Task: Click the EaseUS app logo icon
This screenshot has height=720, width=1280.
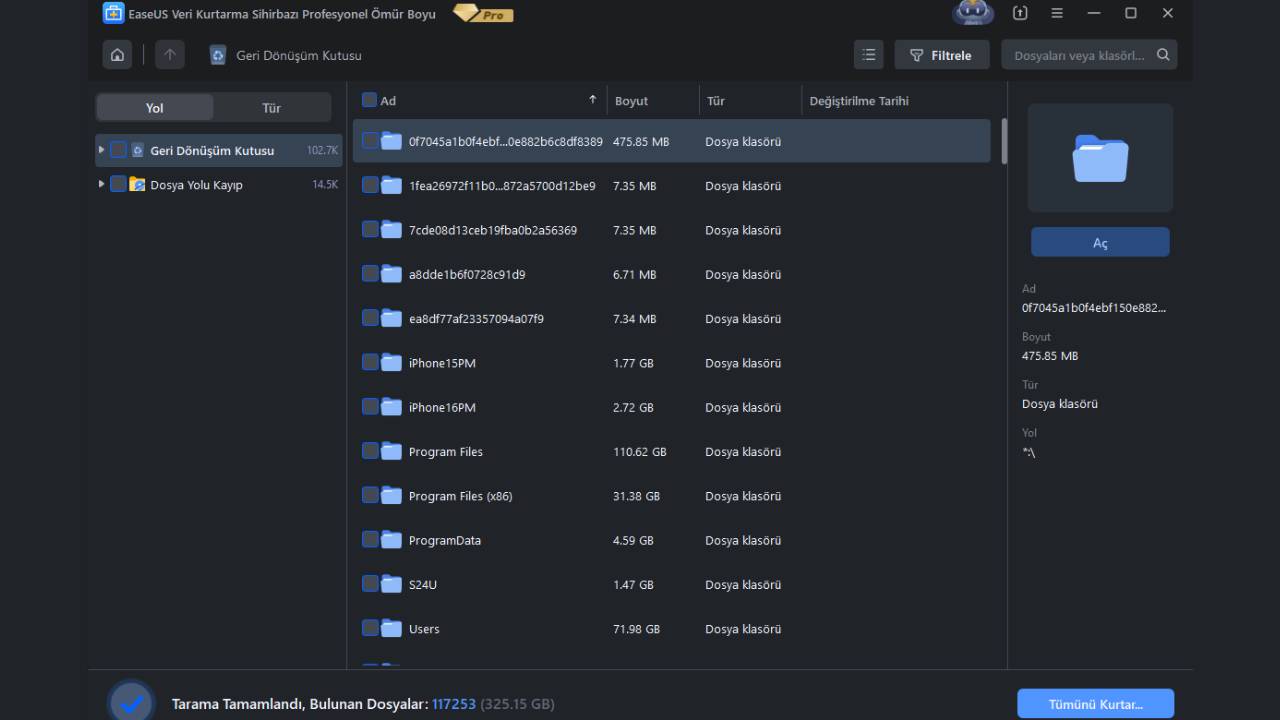Action: (113, 13)
